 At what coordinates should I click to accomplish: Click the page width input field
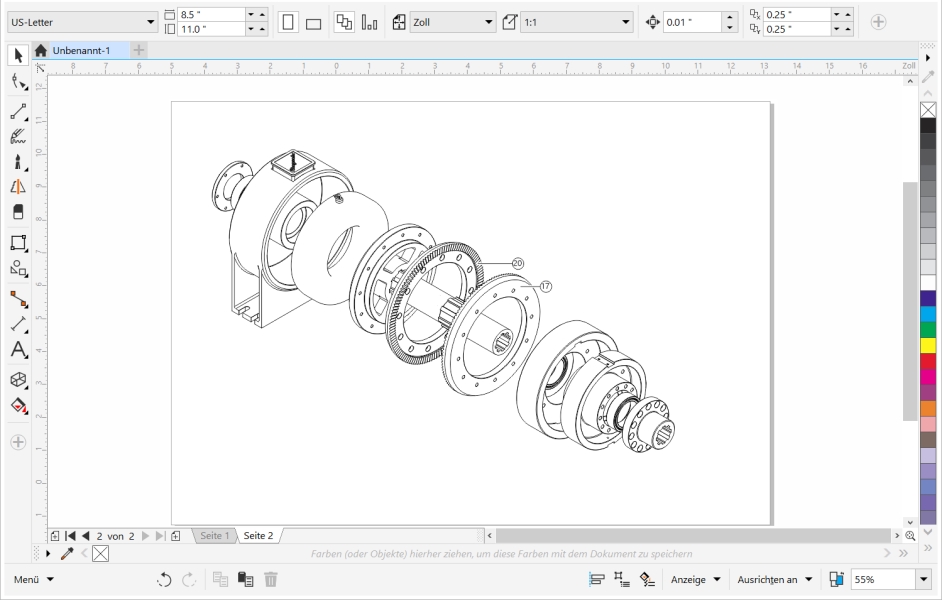click(x=209, y=14)
